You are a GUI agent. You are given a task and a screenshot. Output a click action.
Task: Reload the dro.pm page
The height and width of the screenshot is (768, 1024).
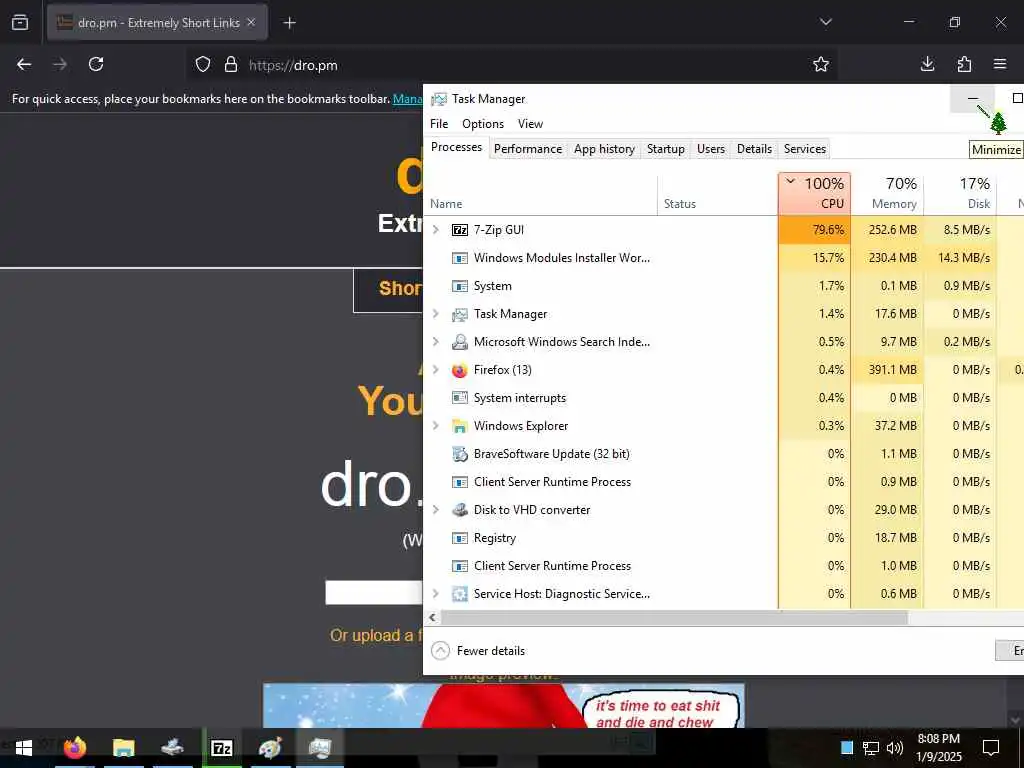coord(96,64)
